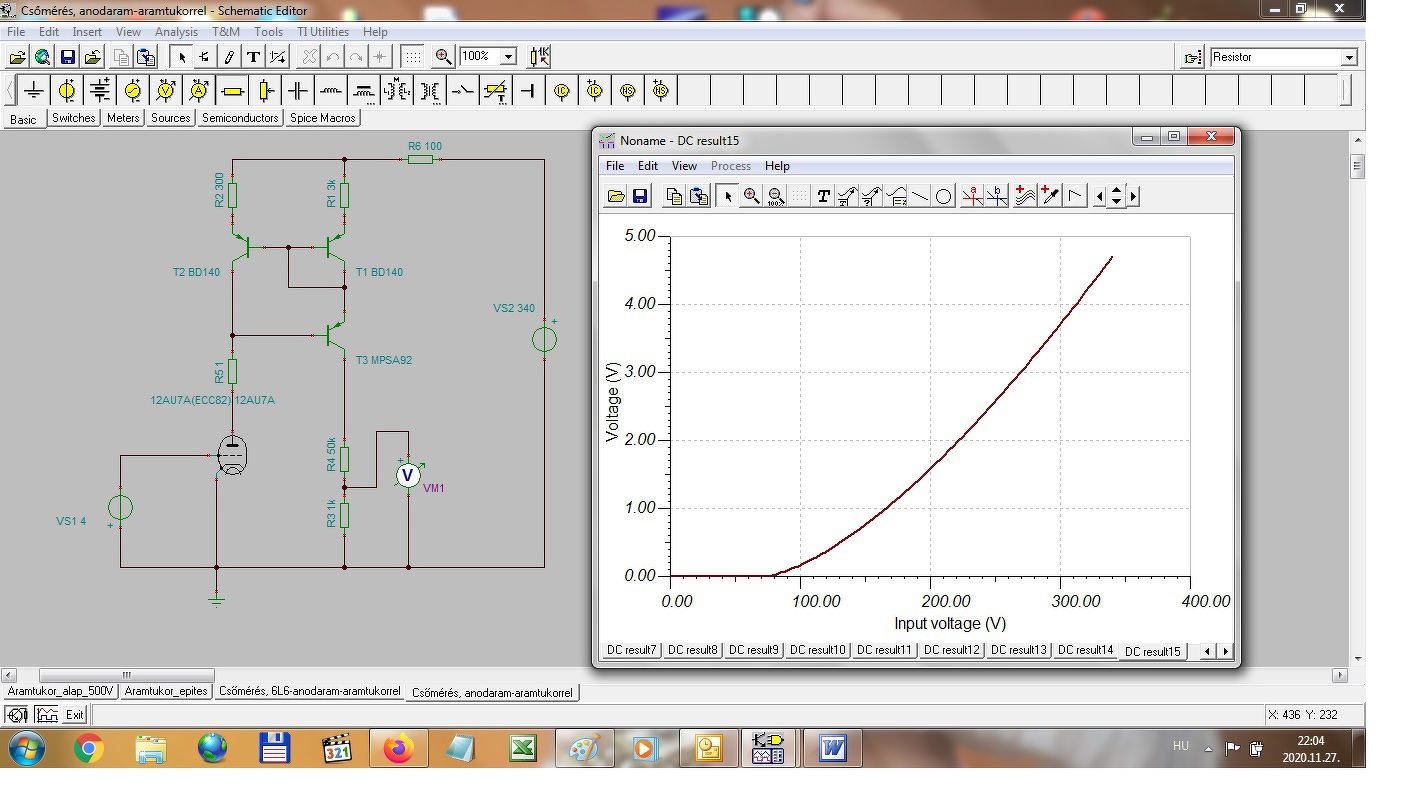Open the Analysis menu
The height and width of the screenshot is (786, 1406).
click(x=176, y=32)
